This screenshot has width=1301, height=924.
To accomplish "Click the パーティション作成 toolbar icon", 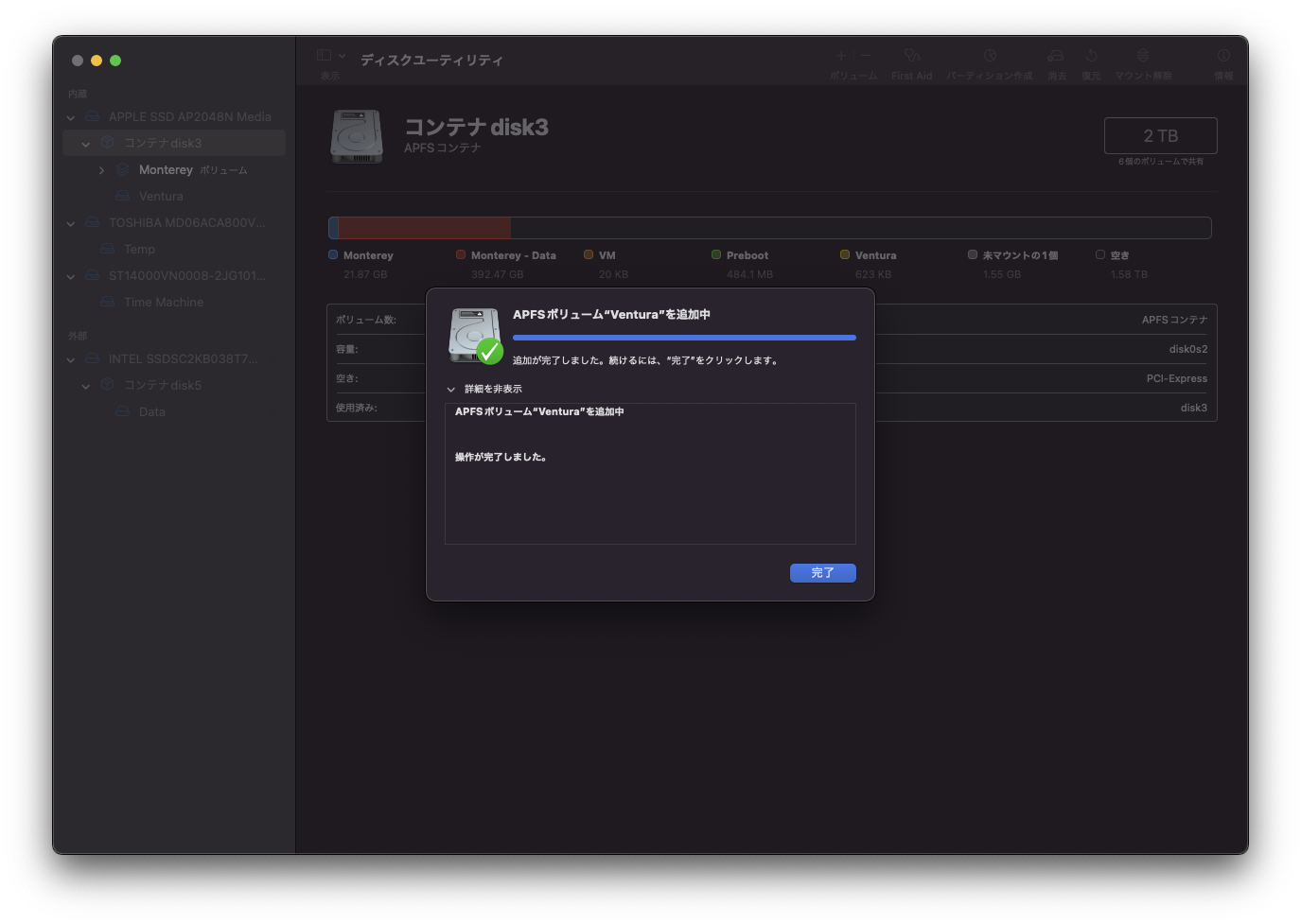I will (x=990, y=56).
